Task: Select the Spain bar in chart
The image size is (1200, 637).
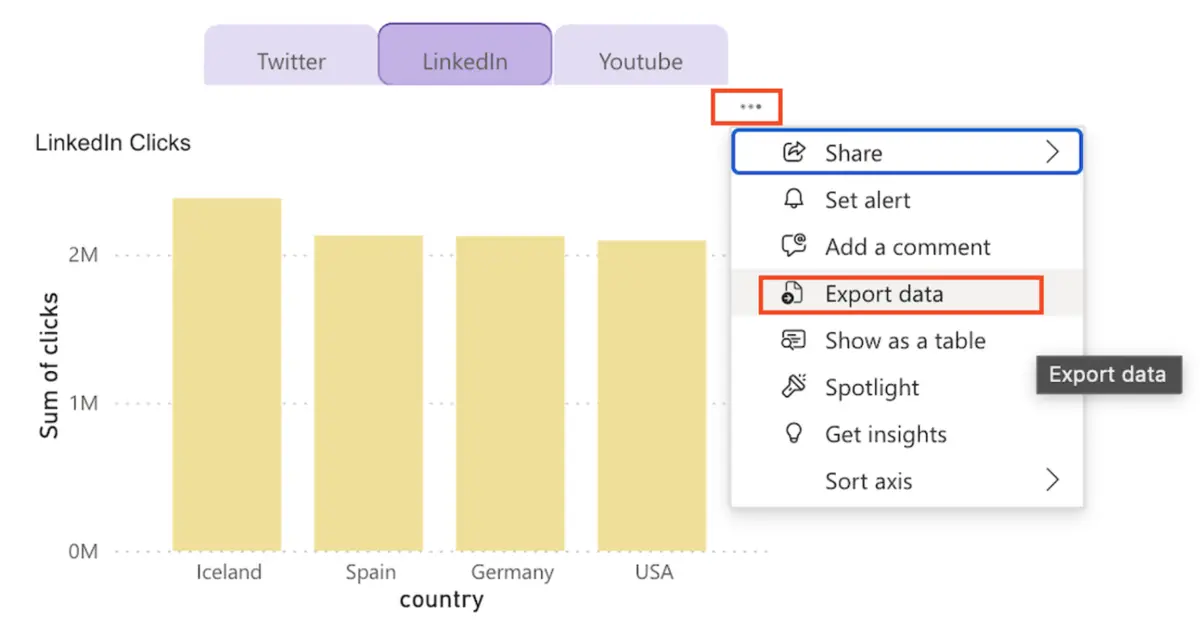Action: click(369, 393)
